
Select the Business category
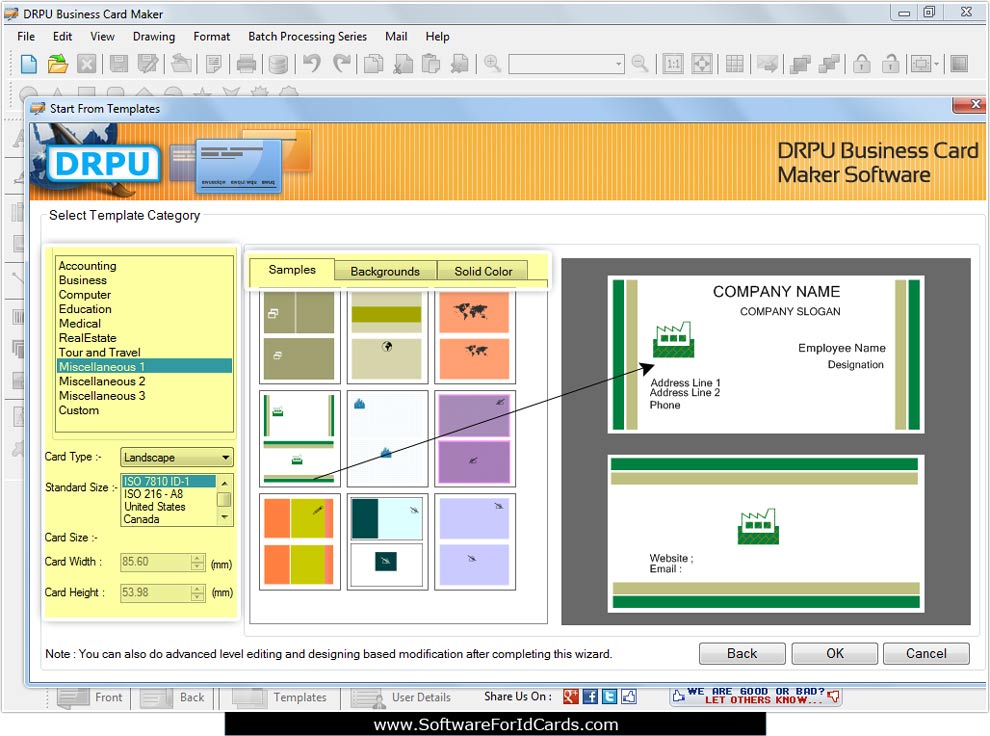[83, 280]
